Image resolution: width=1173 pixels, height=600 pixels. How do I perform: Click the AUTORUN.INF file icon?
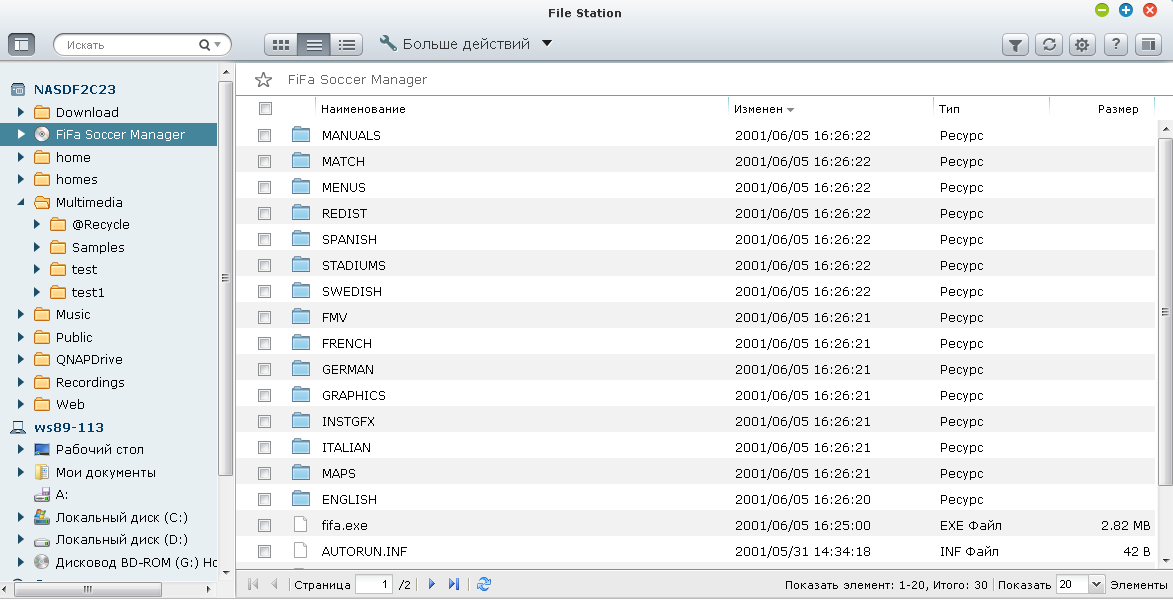point(301,551)
